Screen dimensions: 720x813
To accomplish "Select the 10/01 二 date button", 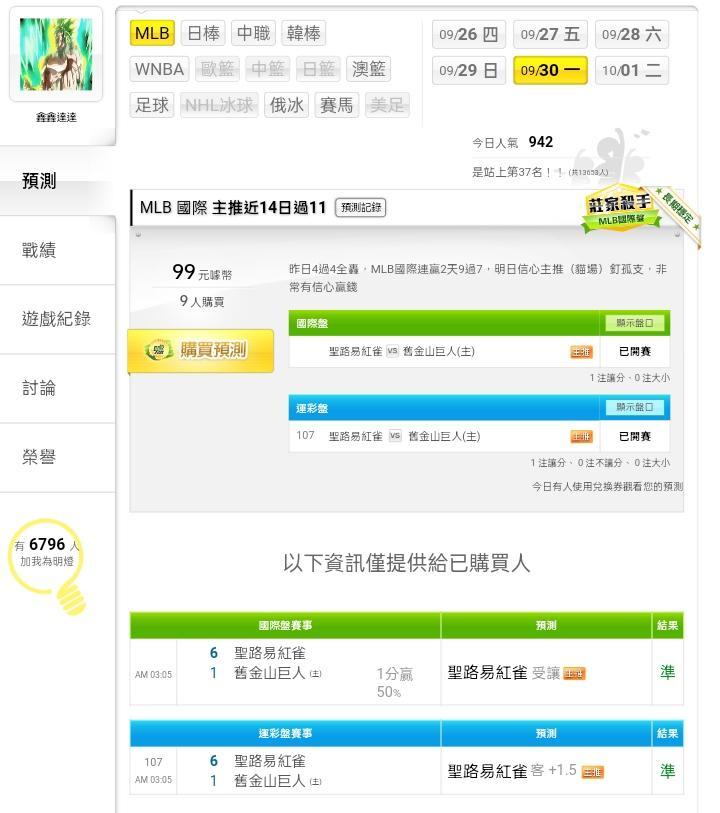I will tap(631, 70).
